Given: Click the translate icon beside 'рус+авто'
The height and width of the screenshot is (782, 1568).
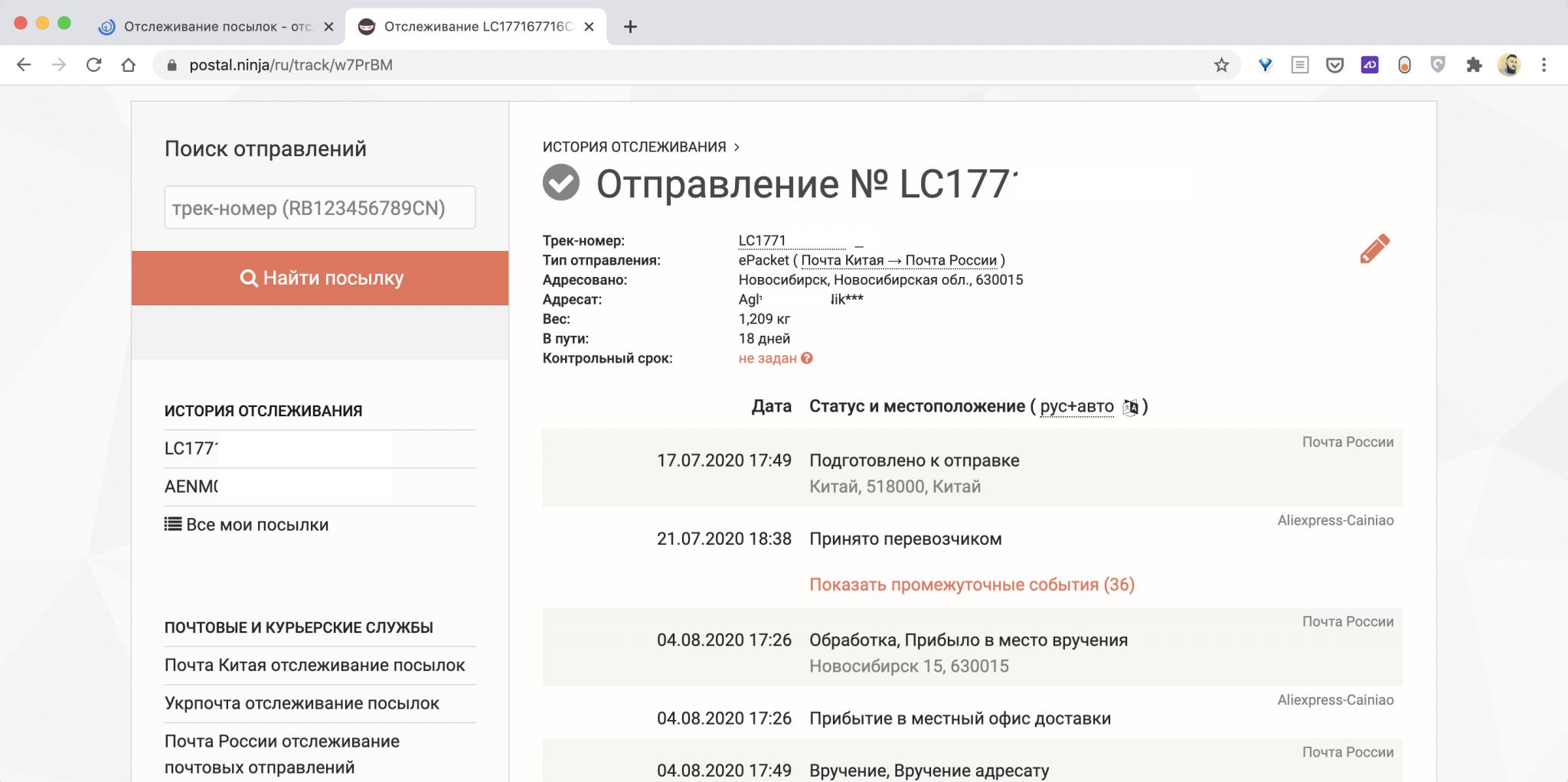Looking at the screenshot, I should pos(1130,407).
